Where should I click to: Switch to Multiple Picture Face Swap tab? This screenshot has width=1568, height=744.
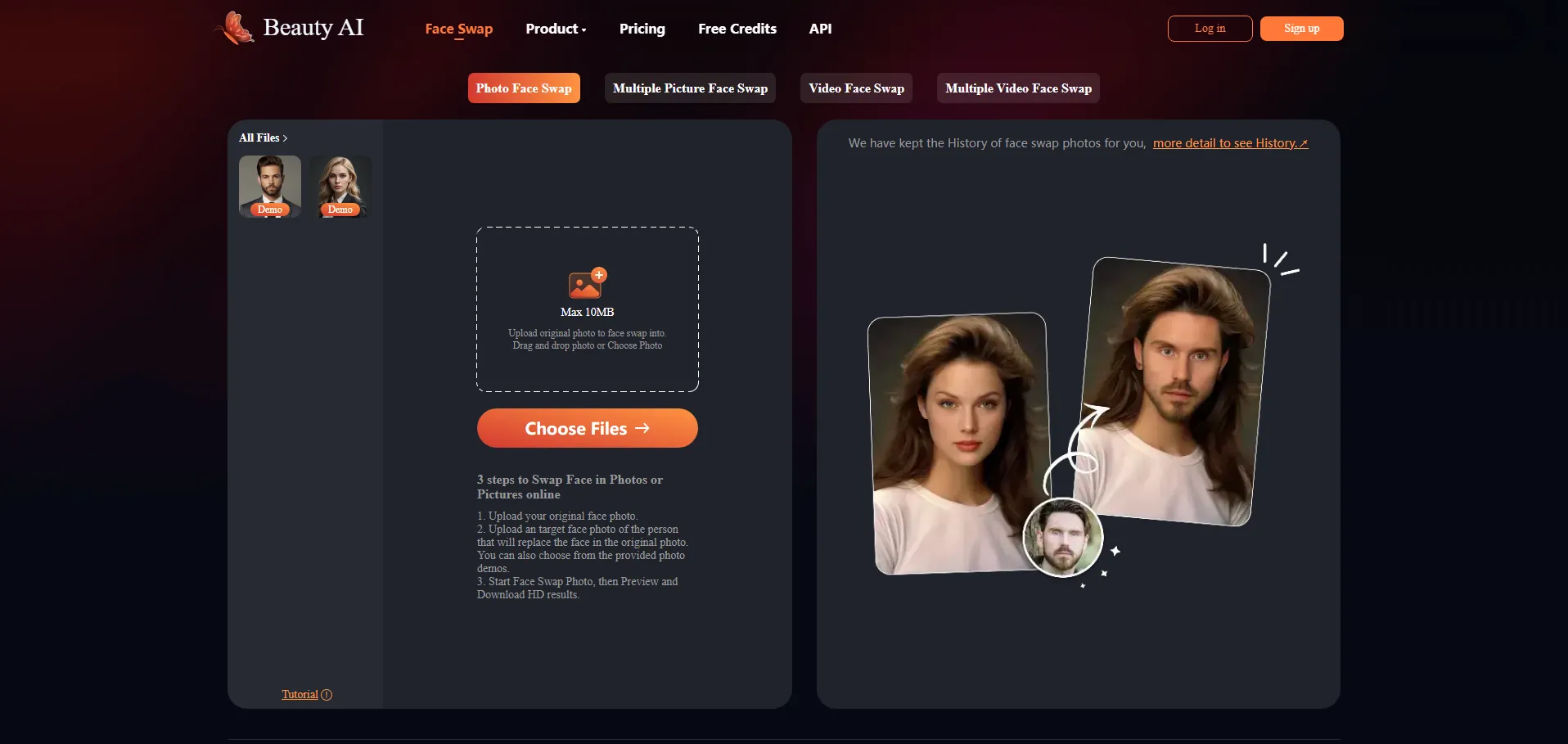click(x=690, y=88)
